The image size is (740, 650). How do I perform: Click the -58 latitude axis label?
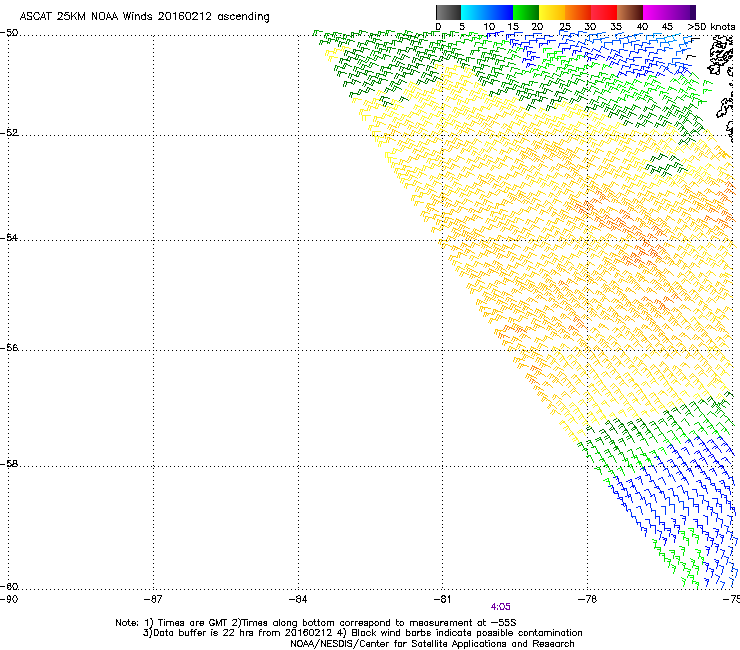point(9,464)
